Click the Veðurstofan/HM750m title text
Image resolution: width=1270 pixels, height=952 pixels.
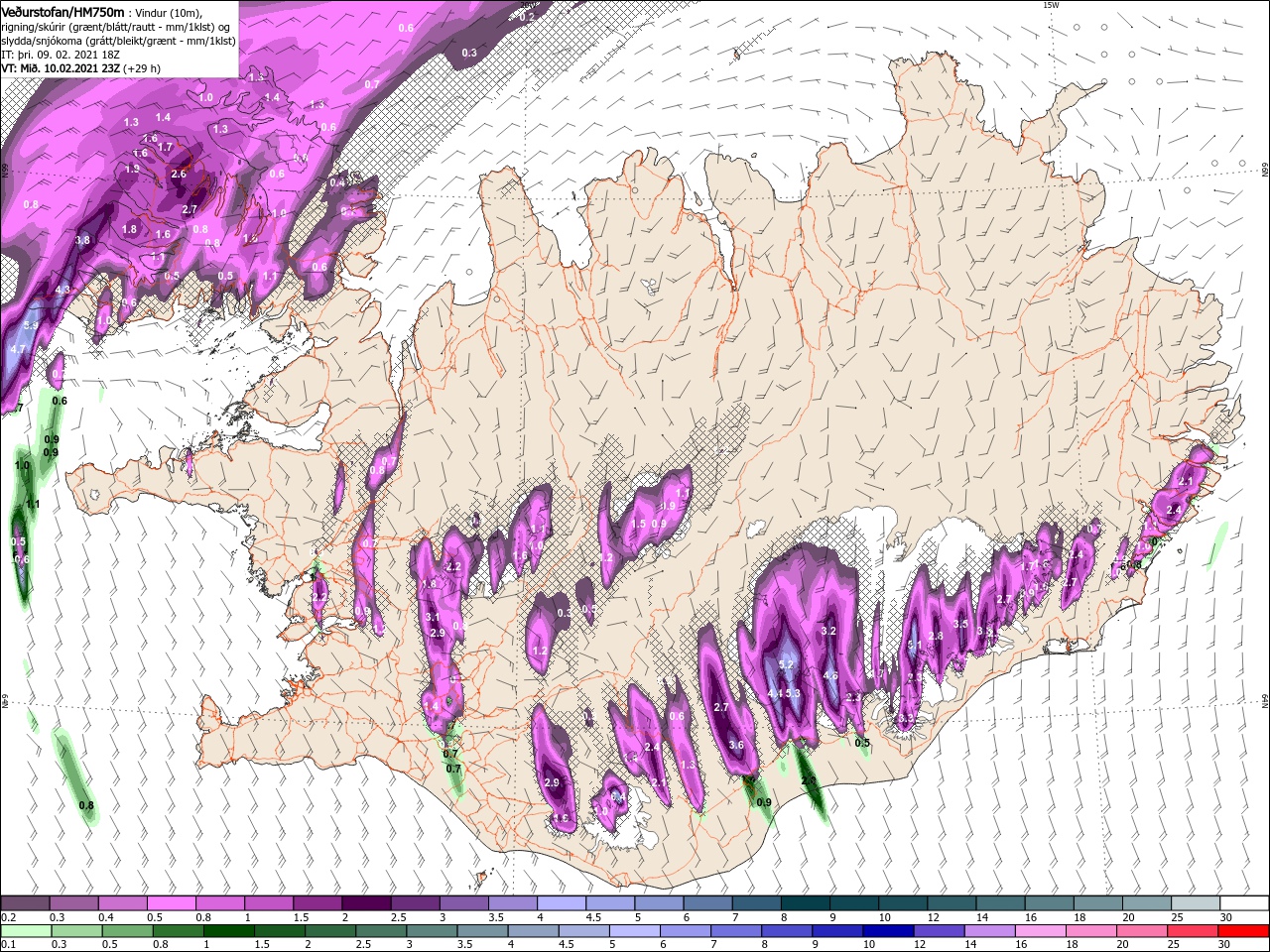pyautogui.click(x=63, y=11)
